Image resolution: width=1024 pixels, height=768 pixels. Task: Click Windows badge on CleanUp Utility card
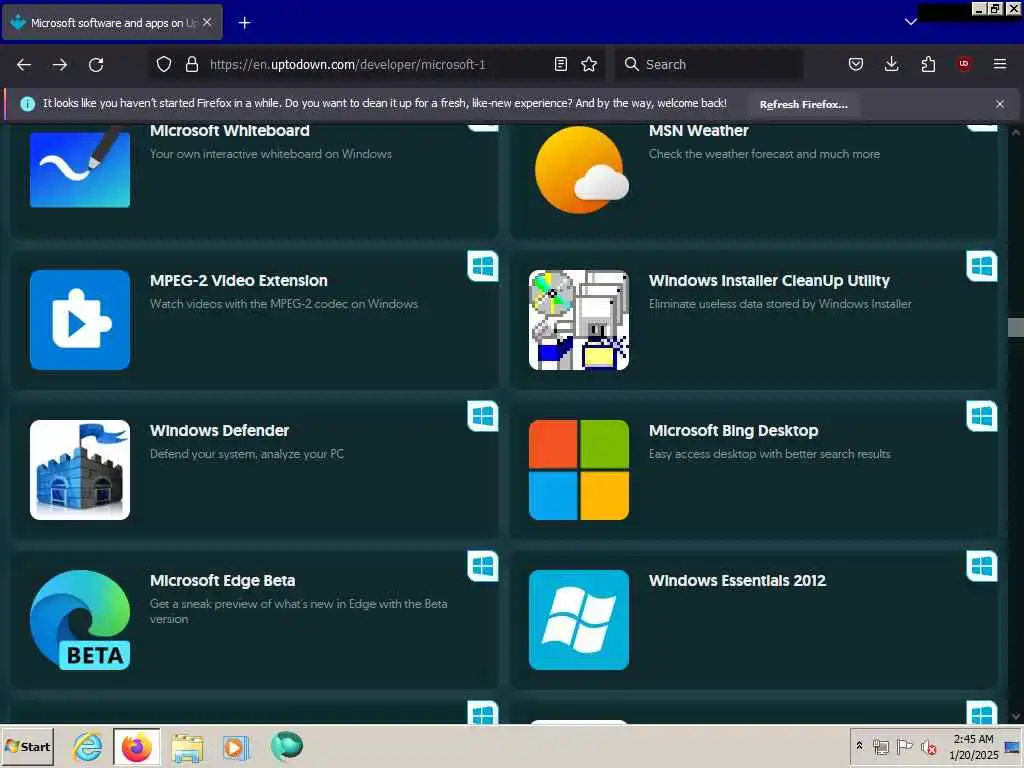click(x=982, y=266)
